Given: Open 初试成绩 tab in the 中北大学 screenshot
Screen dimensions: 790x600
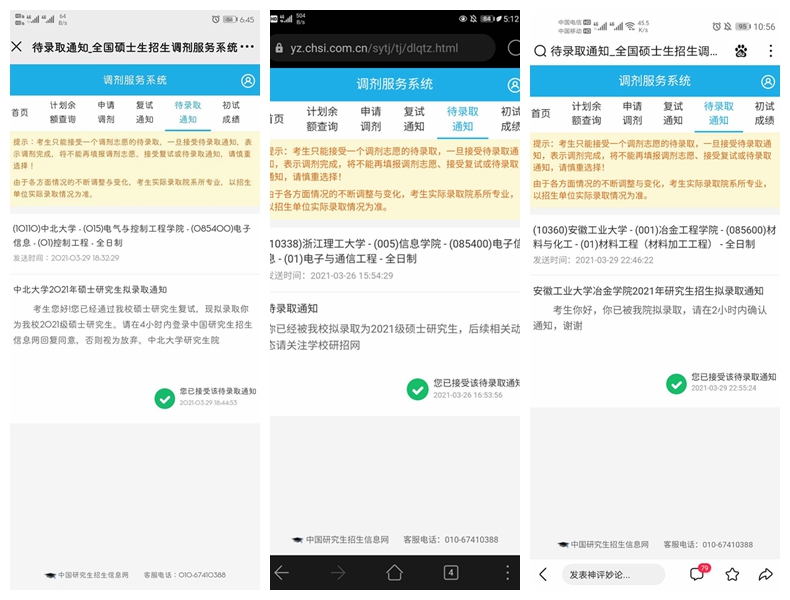Looking at the screenshot, I should (231, 112).
